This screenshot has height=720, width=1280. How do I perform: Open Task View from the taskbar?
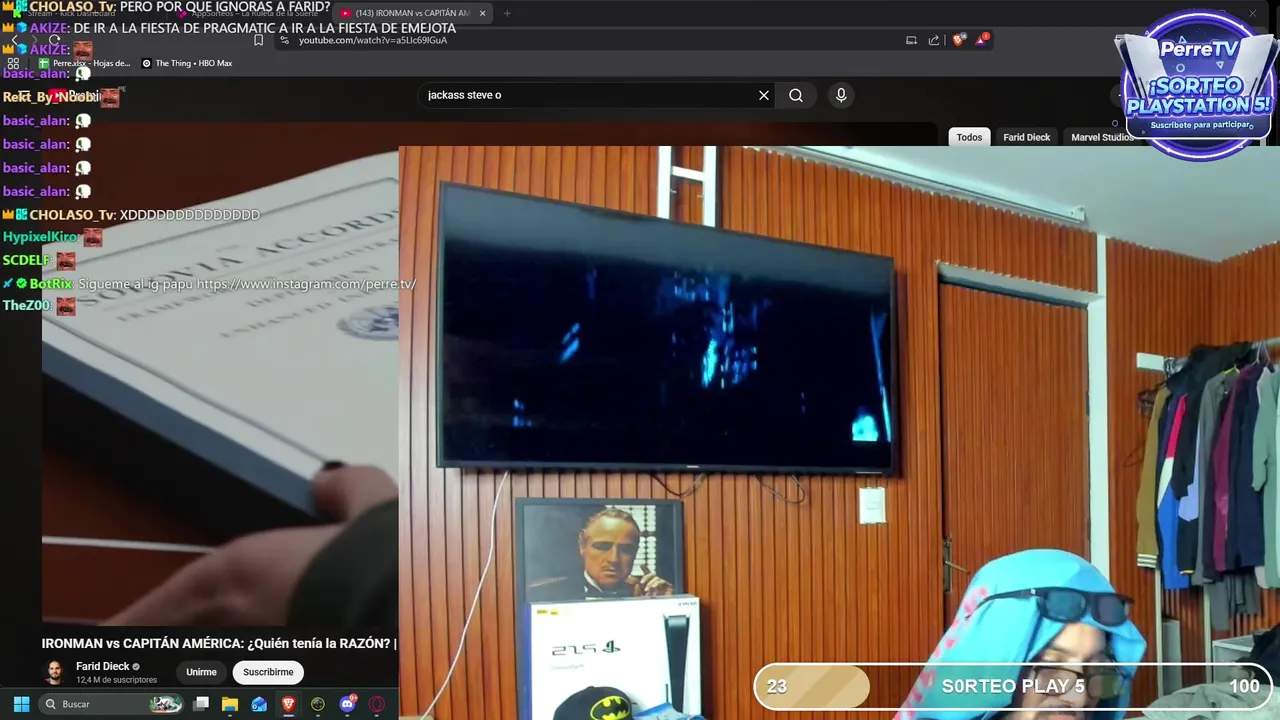201,704
